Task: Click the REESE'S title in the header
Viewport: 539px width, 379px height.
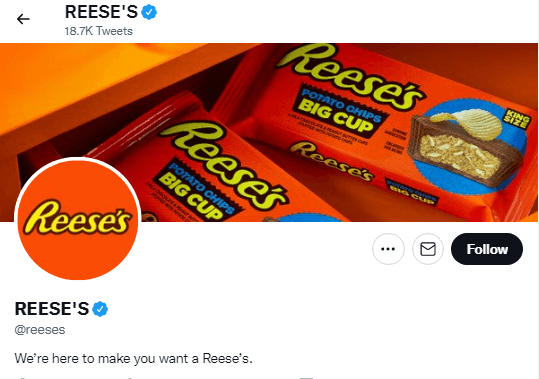Action: pyautogui.click(x=101, y=12)
